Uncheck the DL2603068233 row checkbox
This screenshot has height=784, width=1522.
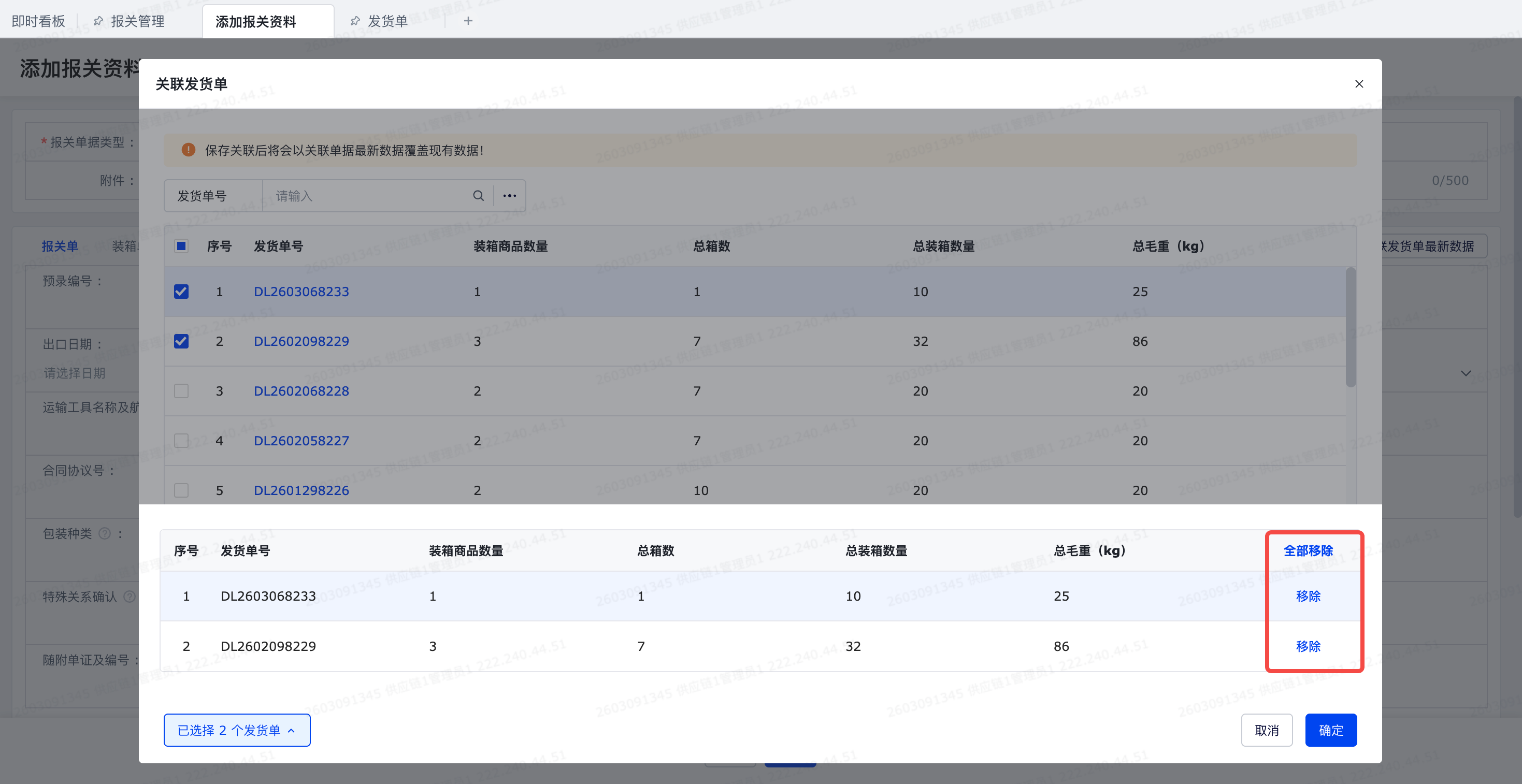click(181, 291)
